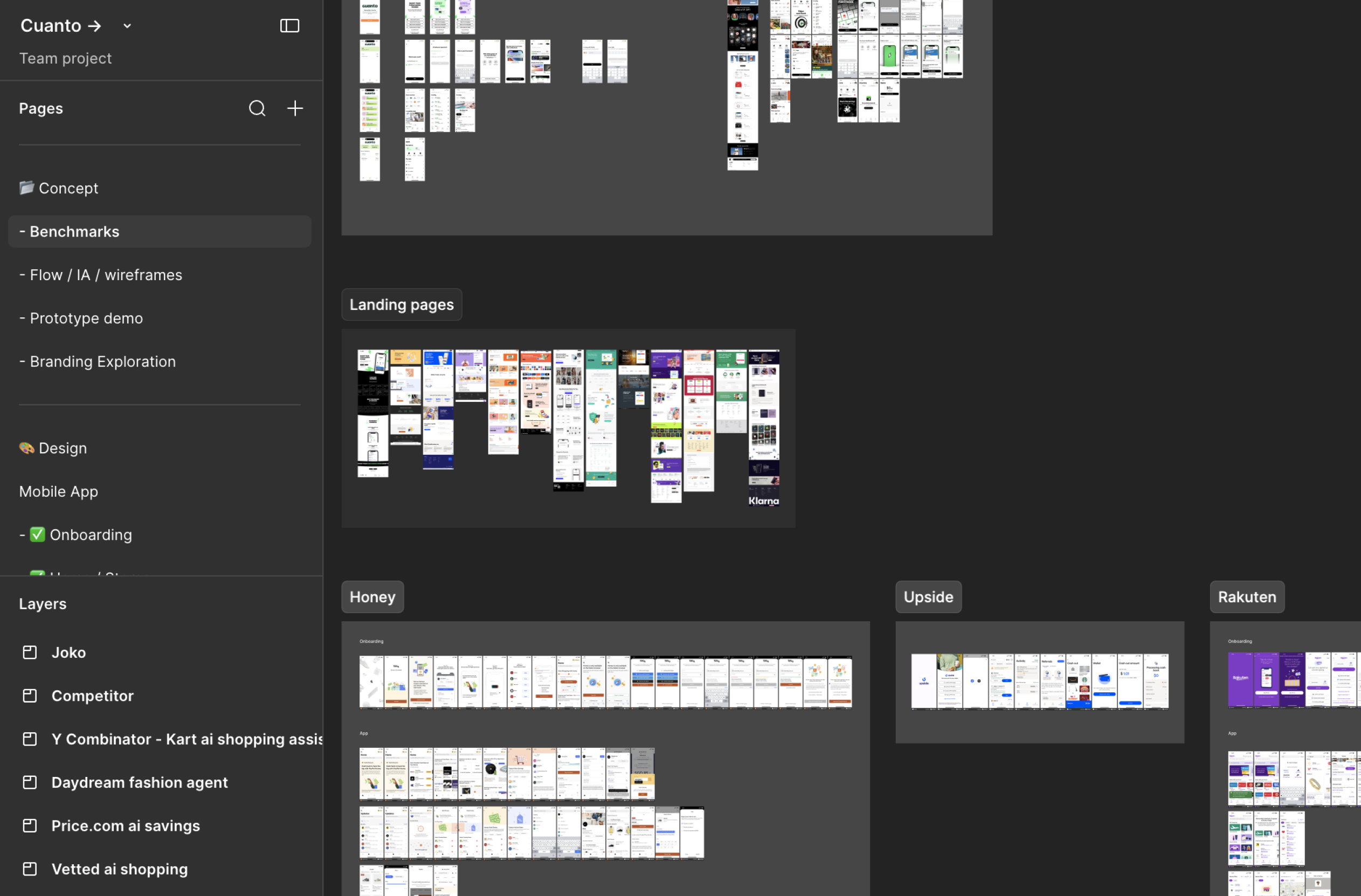
Task: Select the Daydream fashion agent frame icon
Action: pos(30,783)
